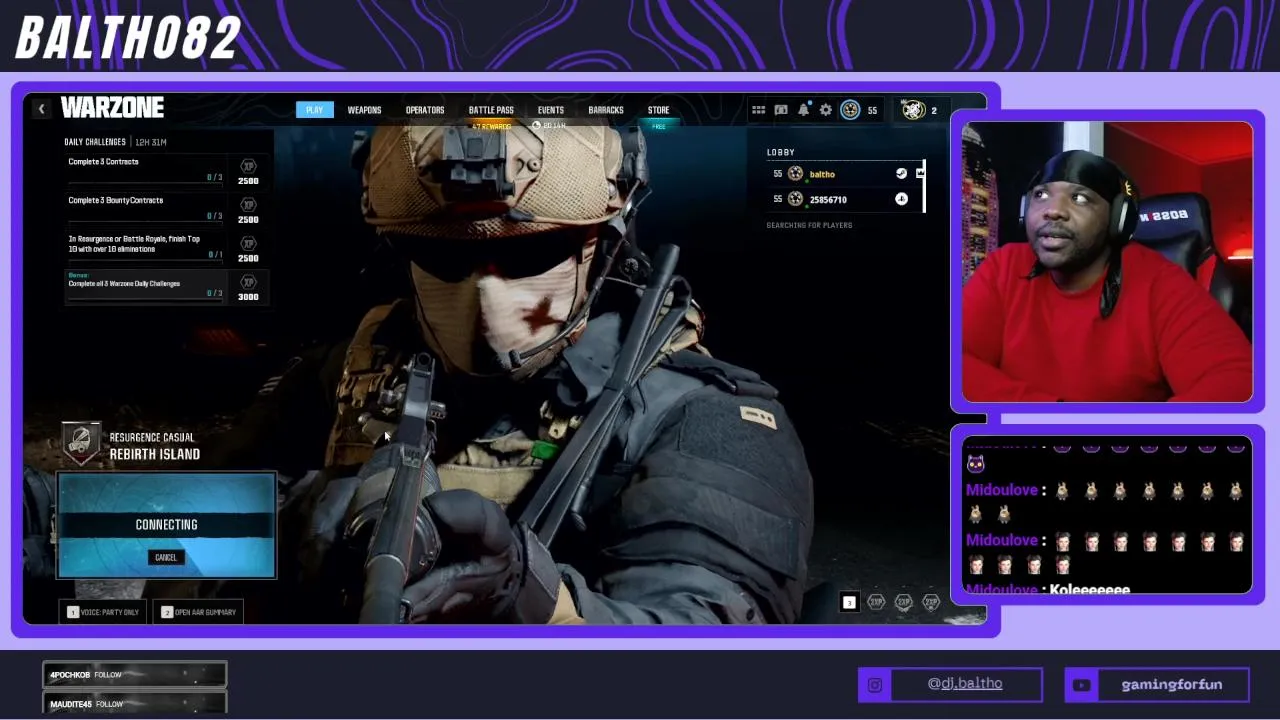
Task: Open the apps grid menu icon
Action: pyautogui.click(x=759, y=110)
